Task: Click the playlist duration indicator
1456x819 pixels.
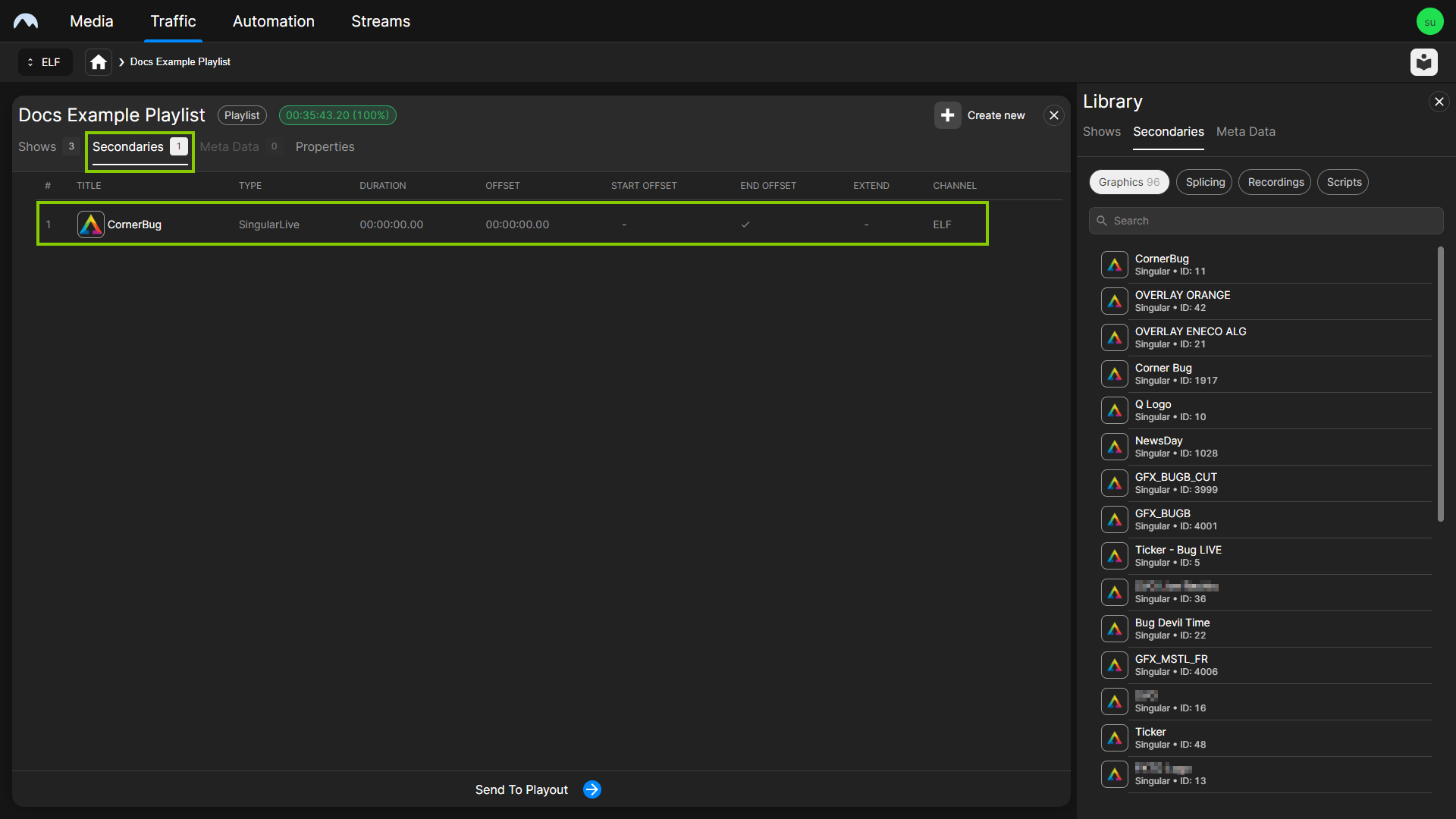Action: click(x=337, y=115)
